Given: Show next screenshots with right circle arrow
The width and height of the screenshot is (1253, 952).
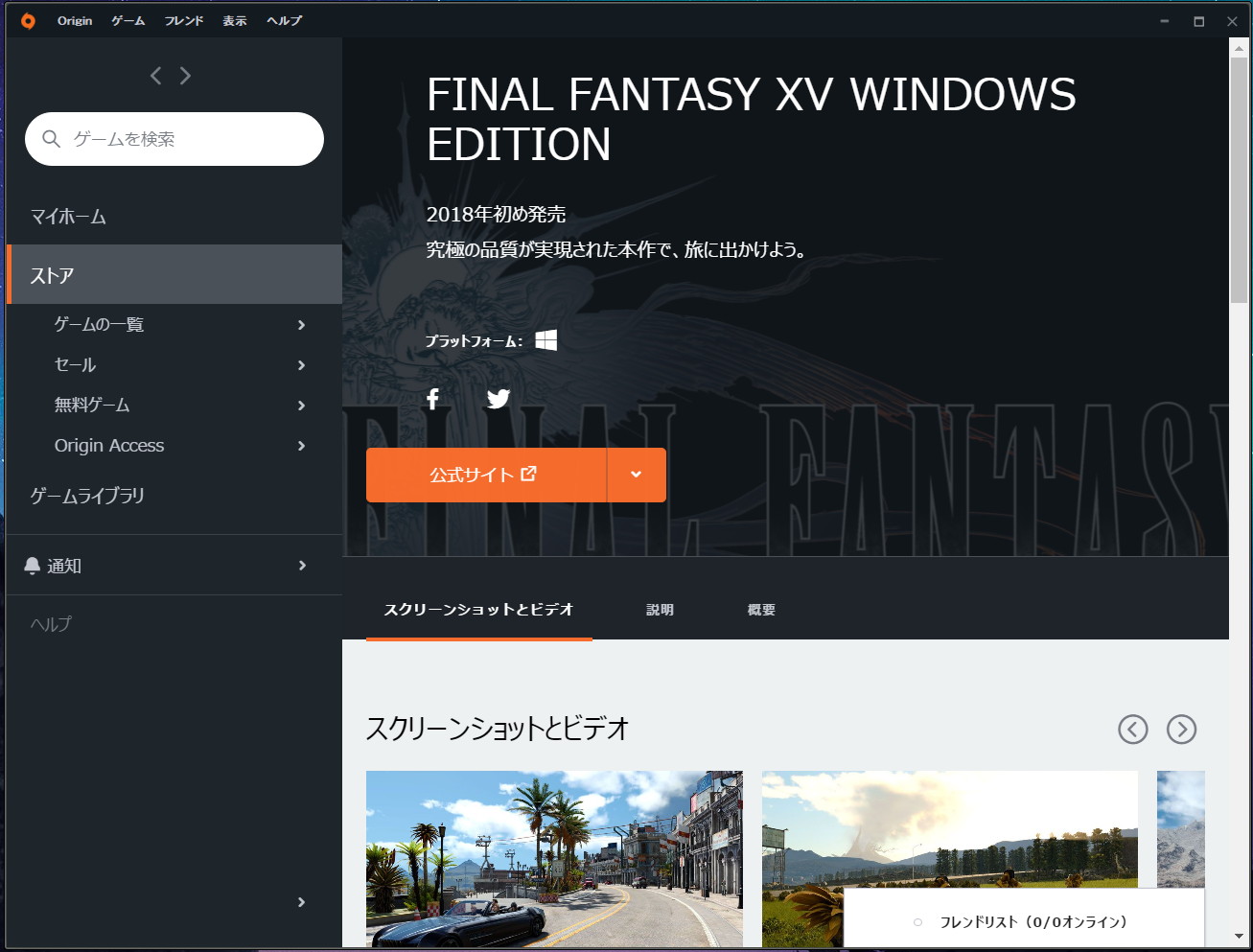Looking at the screenshot, I should 1182,730.
